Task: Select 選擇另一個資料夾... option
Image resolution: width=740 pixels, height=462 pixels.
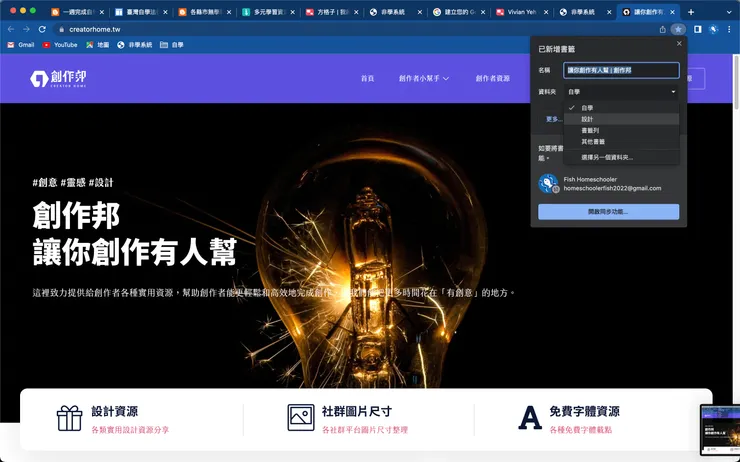Action: pos(622,158)
